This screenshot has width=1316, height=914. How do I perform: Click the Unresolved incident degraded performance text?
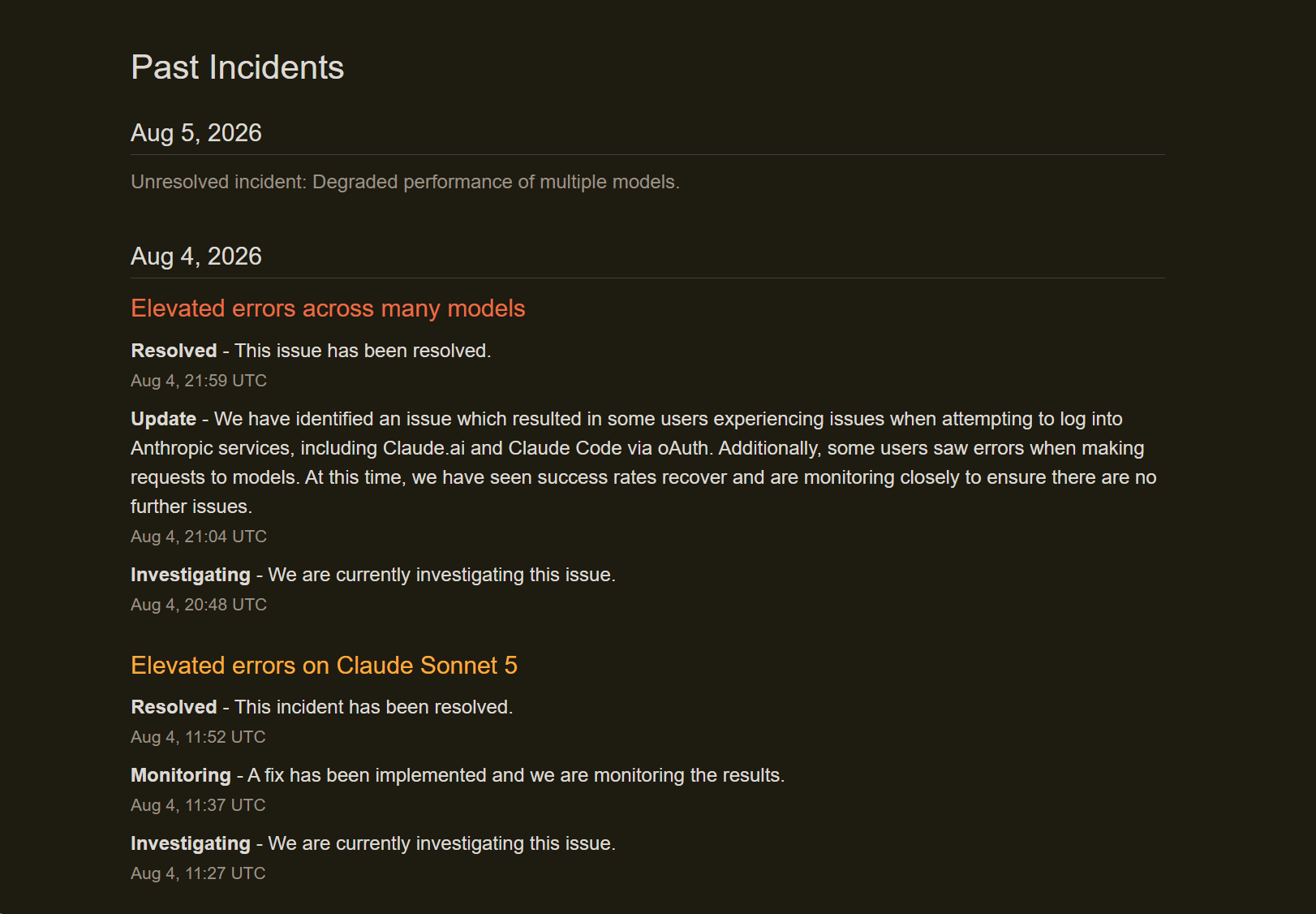pyautogui.click(x=405, y=182)
